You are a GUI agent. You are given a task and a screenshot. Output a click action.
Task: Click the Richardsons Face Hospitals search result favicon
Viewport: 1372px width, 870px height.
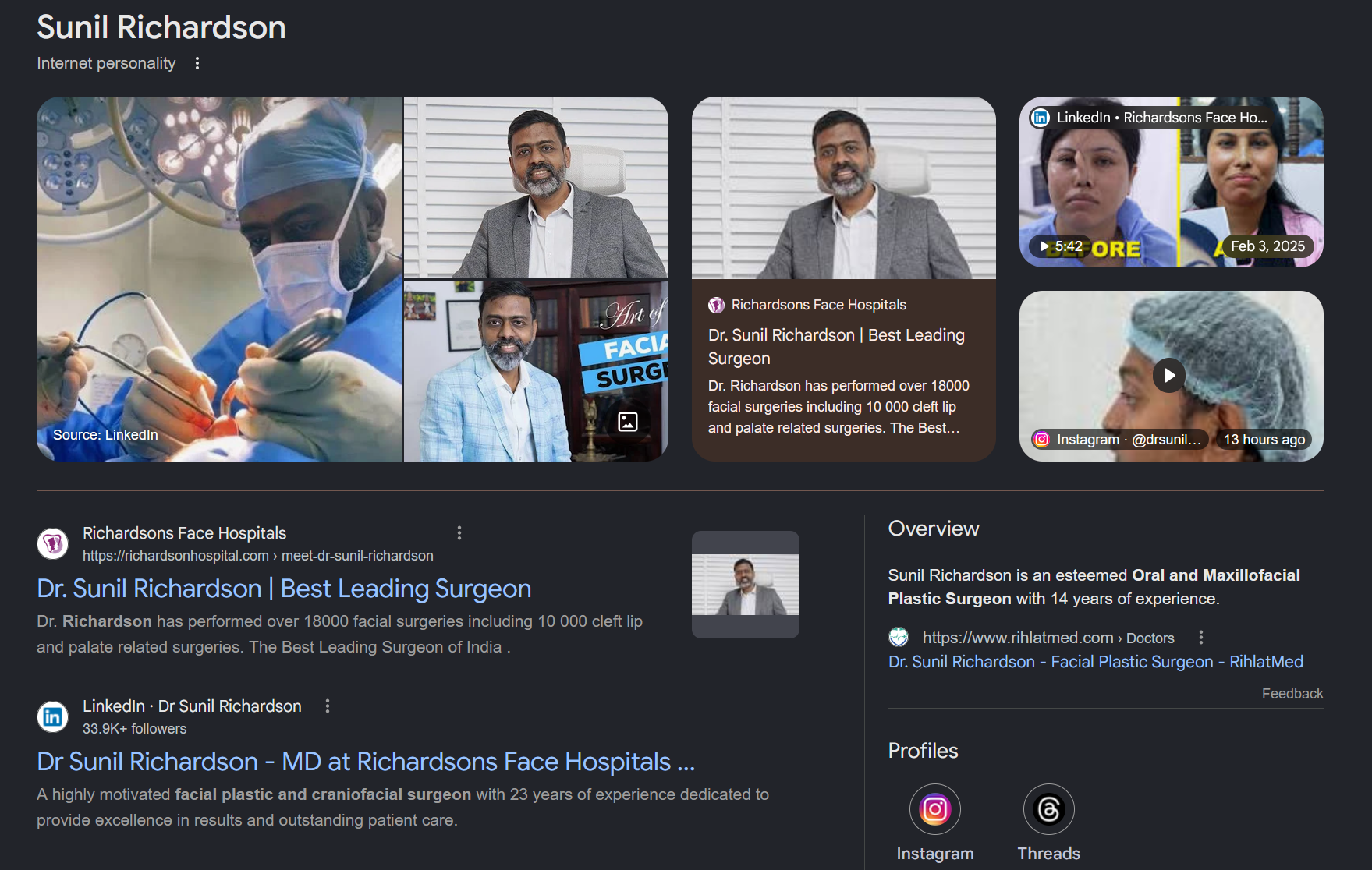(53, 543)
